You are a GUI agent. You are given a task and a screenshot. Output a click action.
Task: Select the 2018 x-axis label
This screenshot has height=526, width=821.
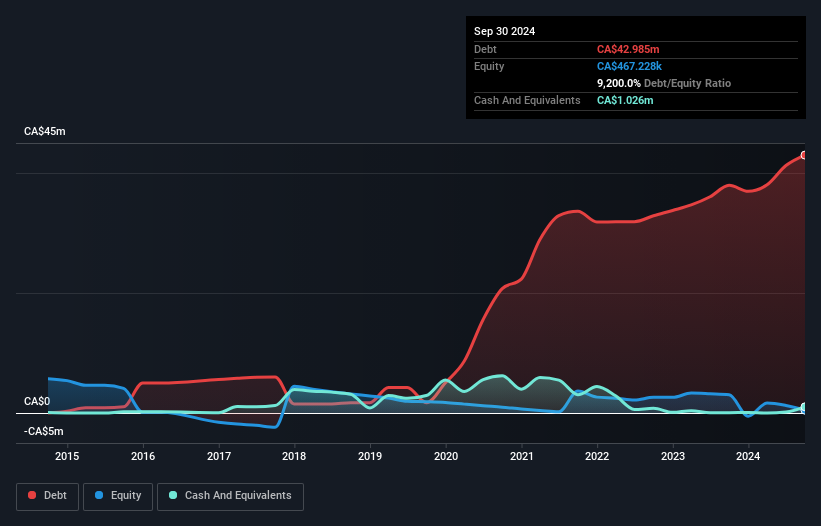(x=294, y=456)
